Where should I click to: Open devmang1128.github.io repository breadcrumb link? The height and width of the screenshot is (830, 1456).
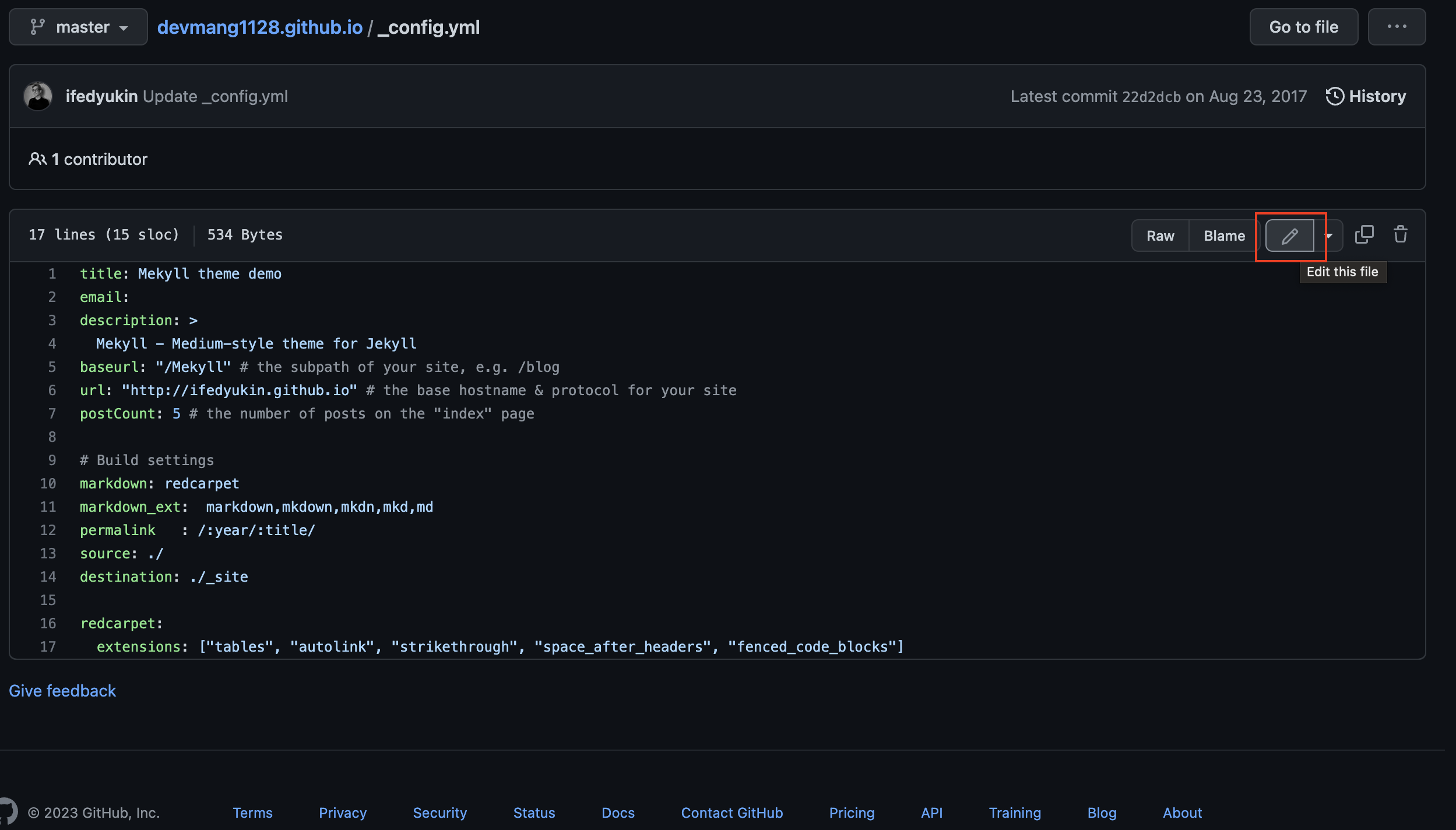coord(260,27)
